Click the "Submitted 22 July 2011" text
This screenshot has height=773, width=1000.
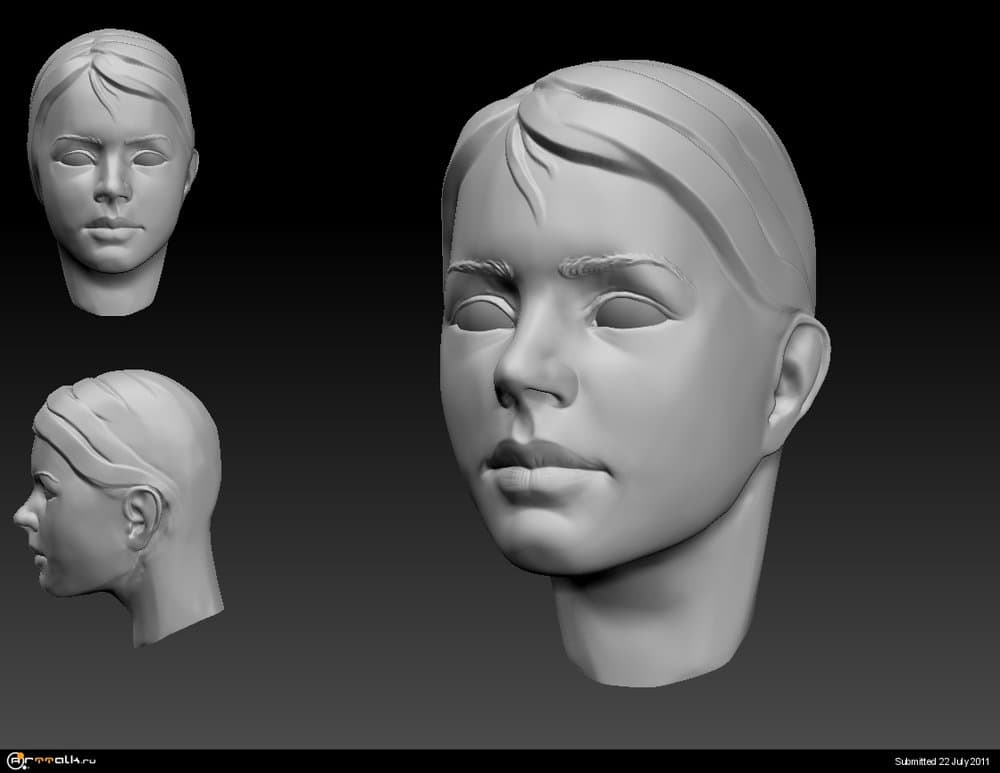943,761
